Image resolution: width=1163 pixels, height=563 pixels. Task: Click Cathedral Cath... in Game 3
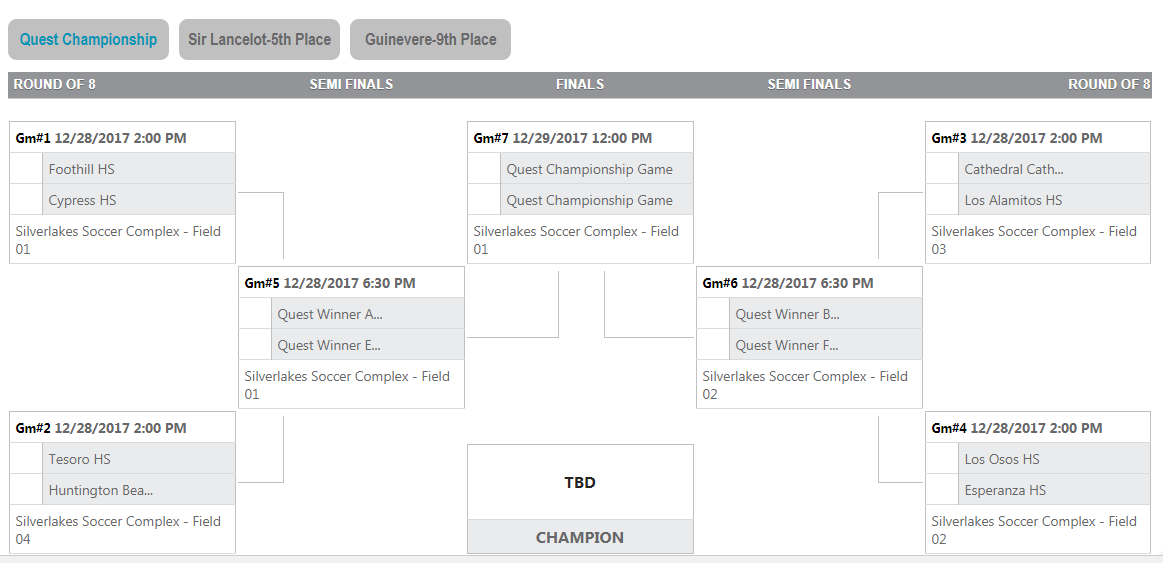[x=1013, y=169]
